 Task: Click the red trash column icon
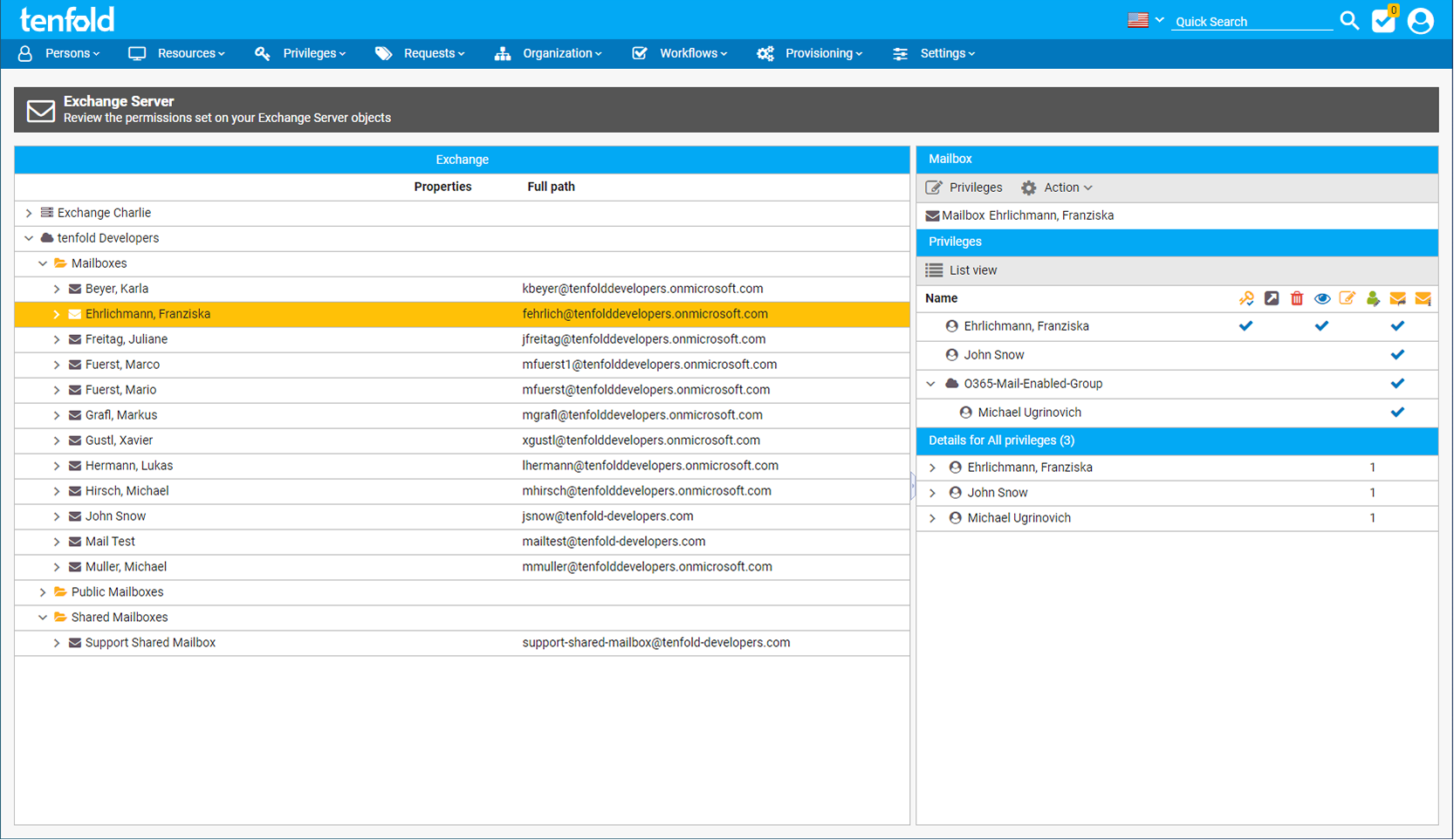(1297, 298)
